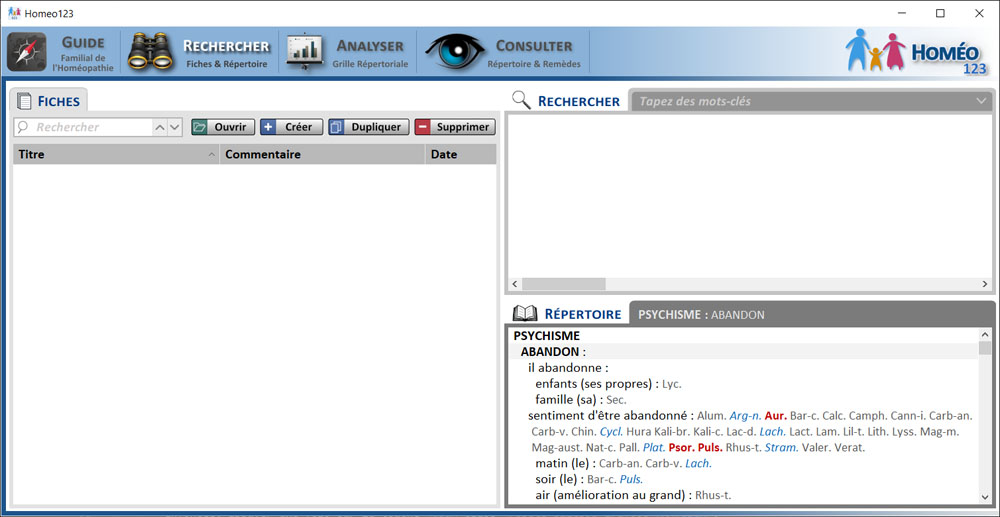The width and height of the screenshot is (1000, 517).
Task: Sort by the Commentaire column header
Action: [x=322, y=154]
